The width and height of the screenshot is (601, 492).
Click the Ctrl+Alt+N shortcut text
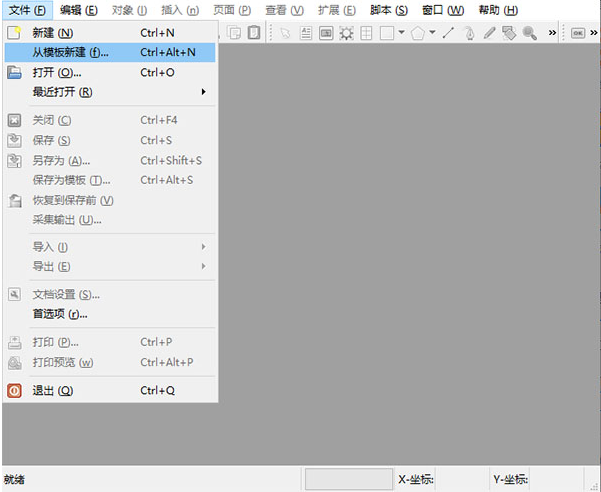pyautogui.click(x=168, y=52)
